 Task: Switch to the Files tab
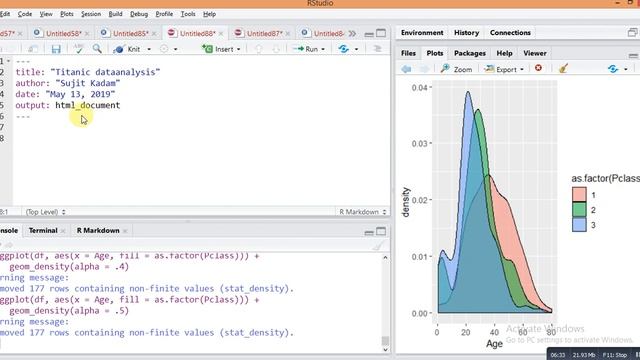pyautogui.click(x=408, y=53)
